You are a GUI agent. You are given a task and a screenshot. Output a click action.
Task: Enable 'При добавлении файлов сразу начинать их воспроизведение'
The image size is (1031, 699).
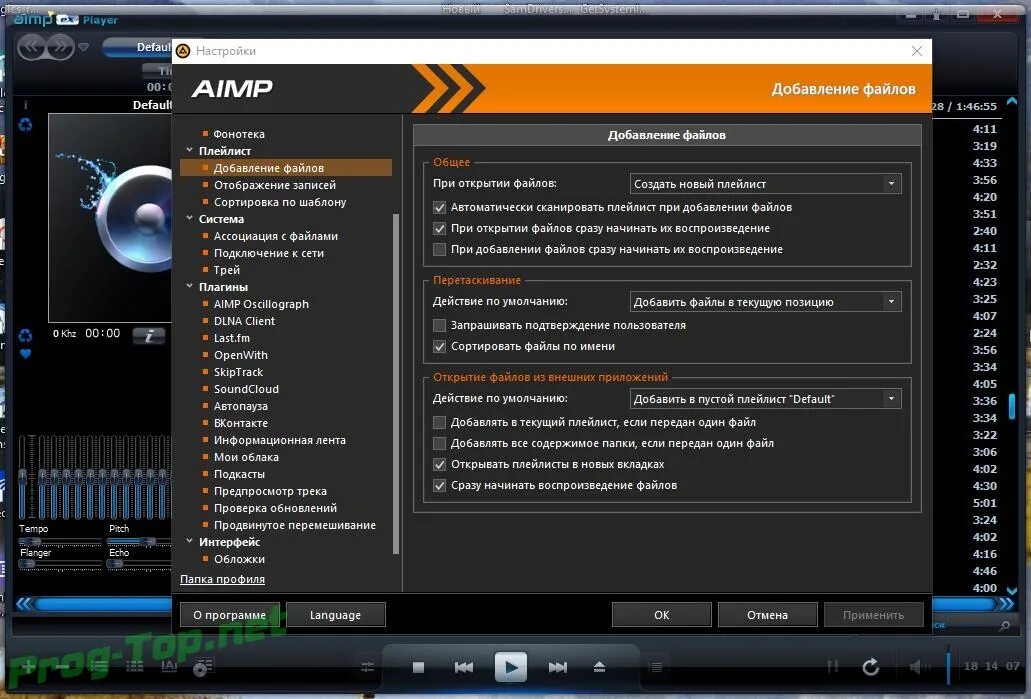pos(439,249)
